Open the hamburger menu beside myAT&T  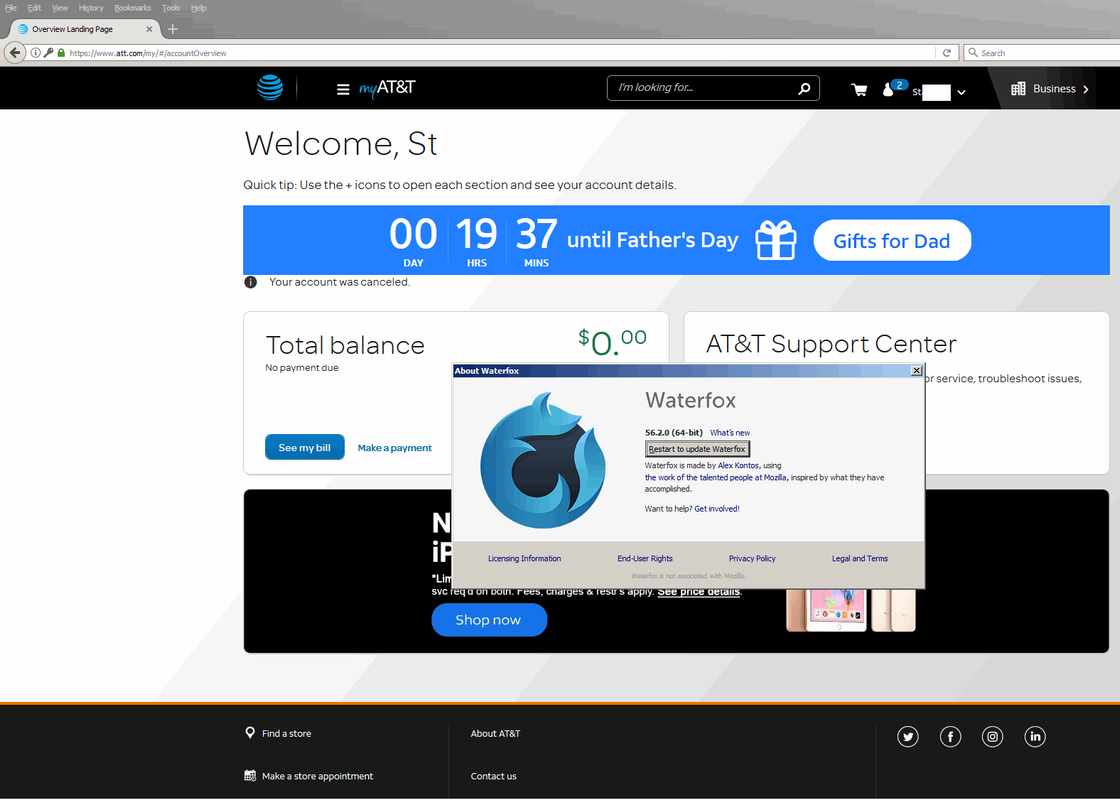(343, 89)
